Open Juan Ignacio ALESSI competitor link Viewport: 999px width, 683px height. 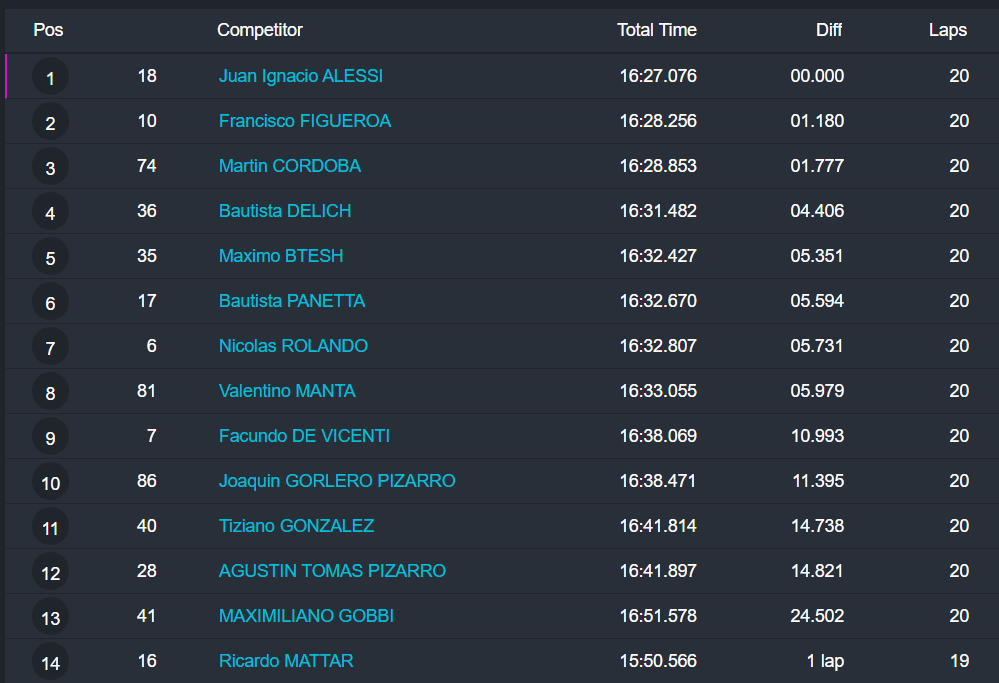pos(300,76)
